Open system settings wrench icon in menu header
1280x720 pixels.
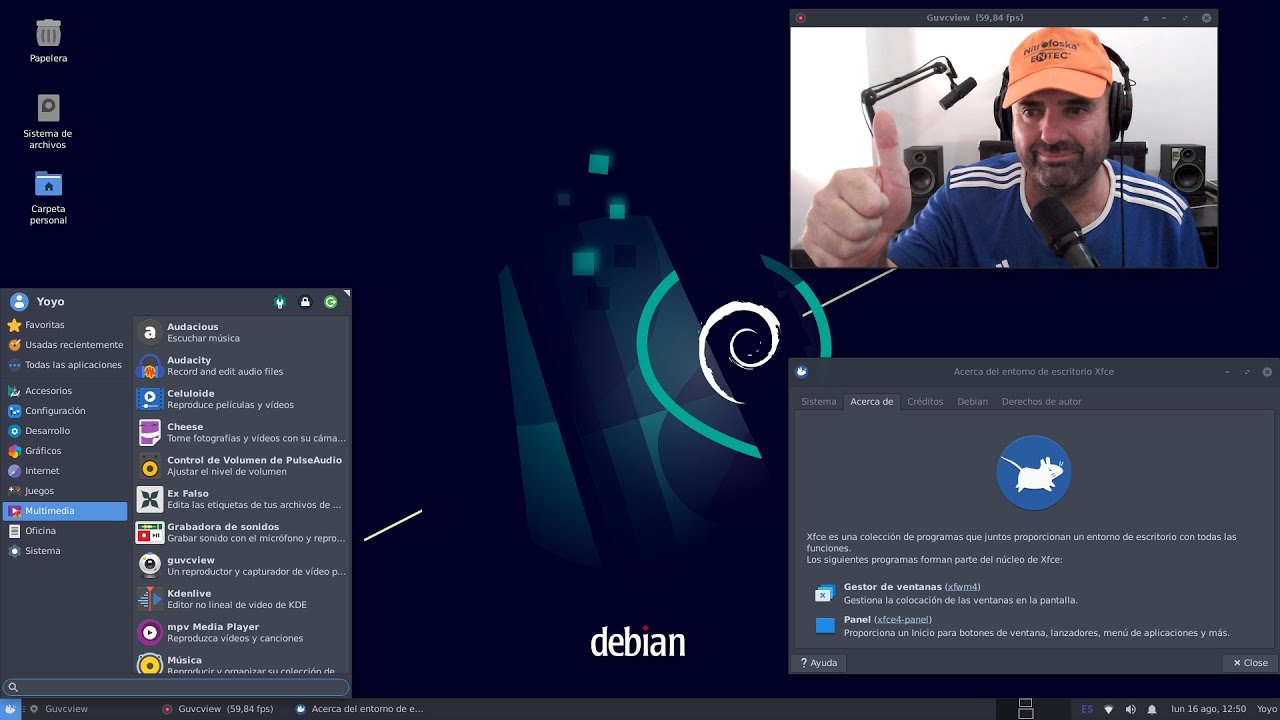tap(280, 302)
